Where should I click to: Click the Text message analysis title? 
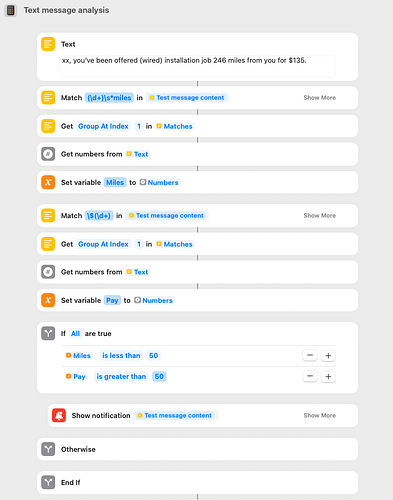click(66, 10)
